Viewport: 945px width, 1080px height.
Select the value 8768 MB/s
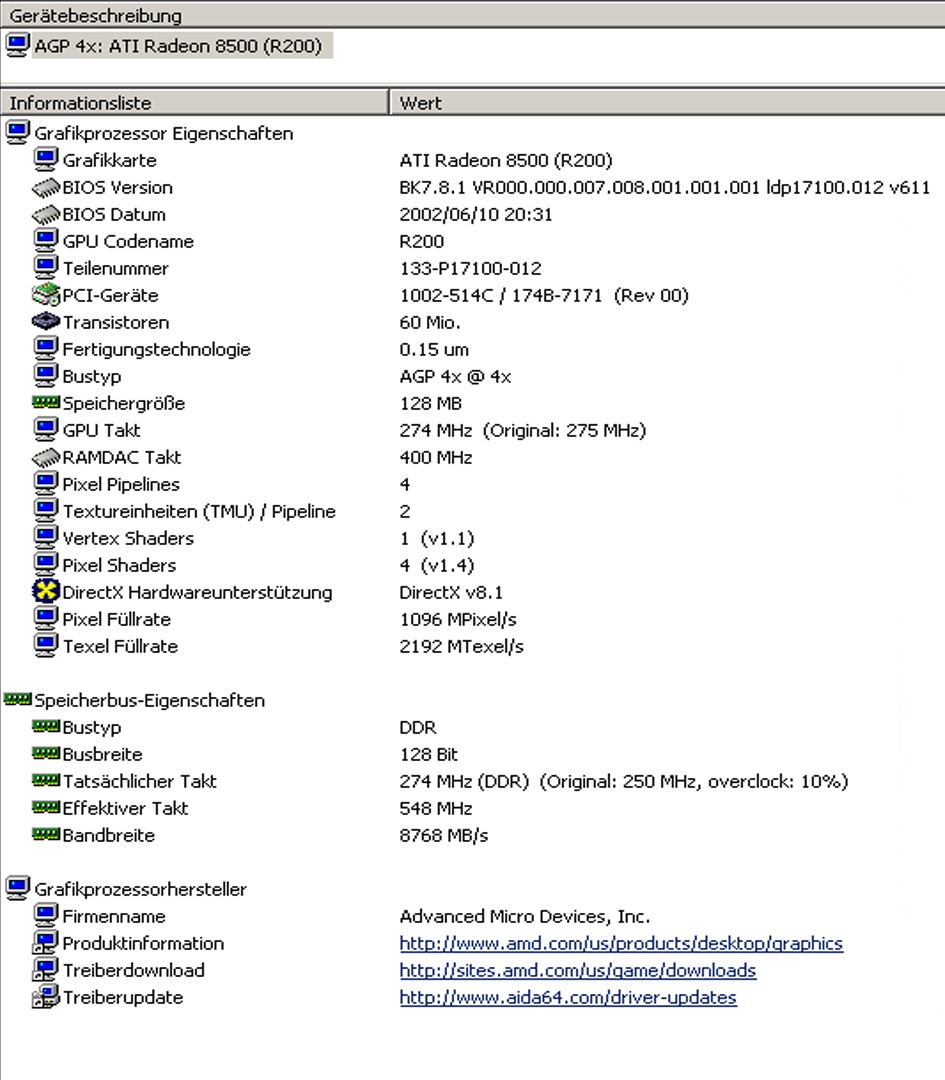coord(444,835)
